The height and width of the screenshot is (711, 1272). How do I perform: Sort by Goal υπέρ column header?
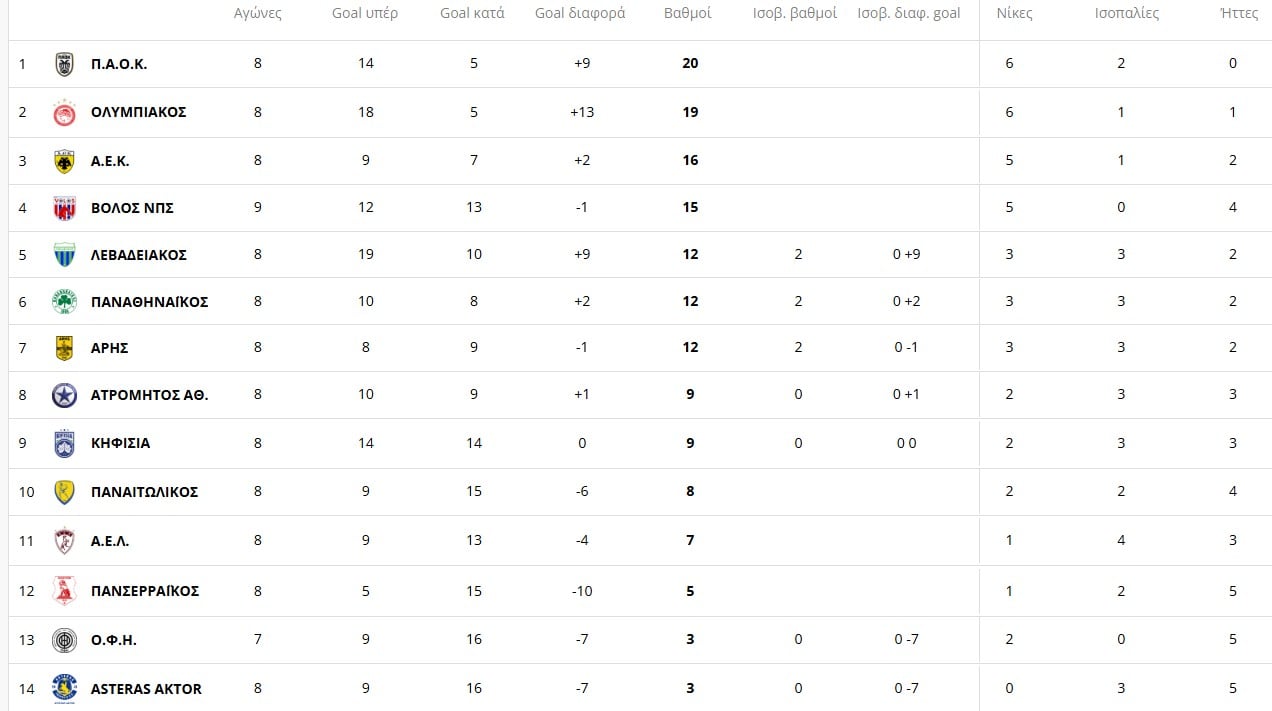(365, 14)
